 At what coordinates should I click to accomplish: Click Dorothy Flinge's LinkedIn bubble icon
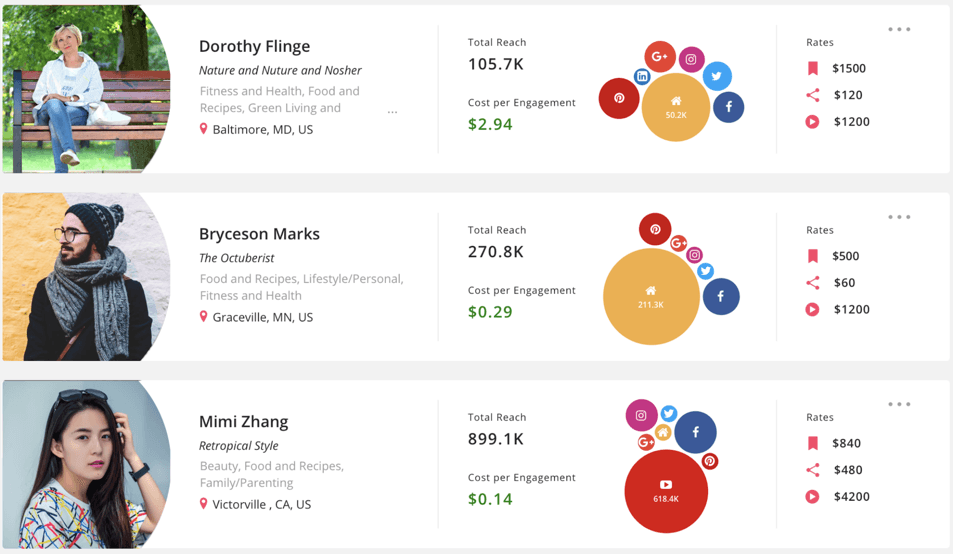(x=642, y=77)
